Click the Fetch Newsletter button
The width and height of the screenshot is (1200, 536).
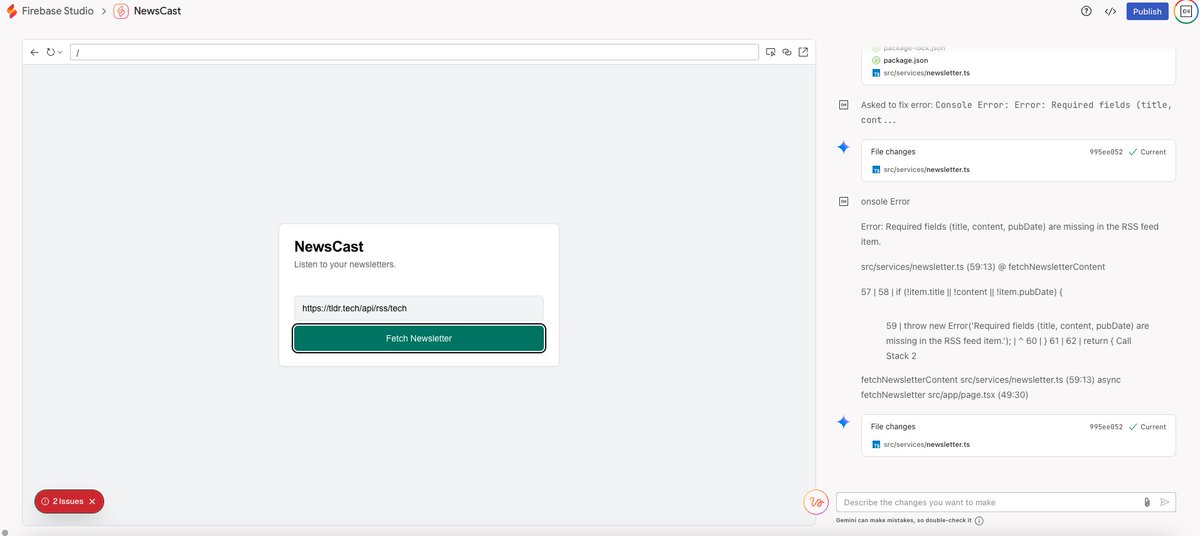tap(419, 338)
